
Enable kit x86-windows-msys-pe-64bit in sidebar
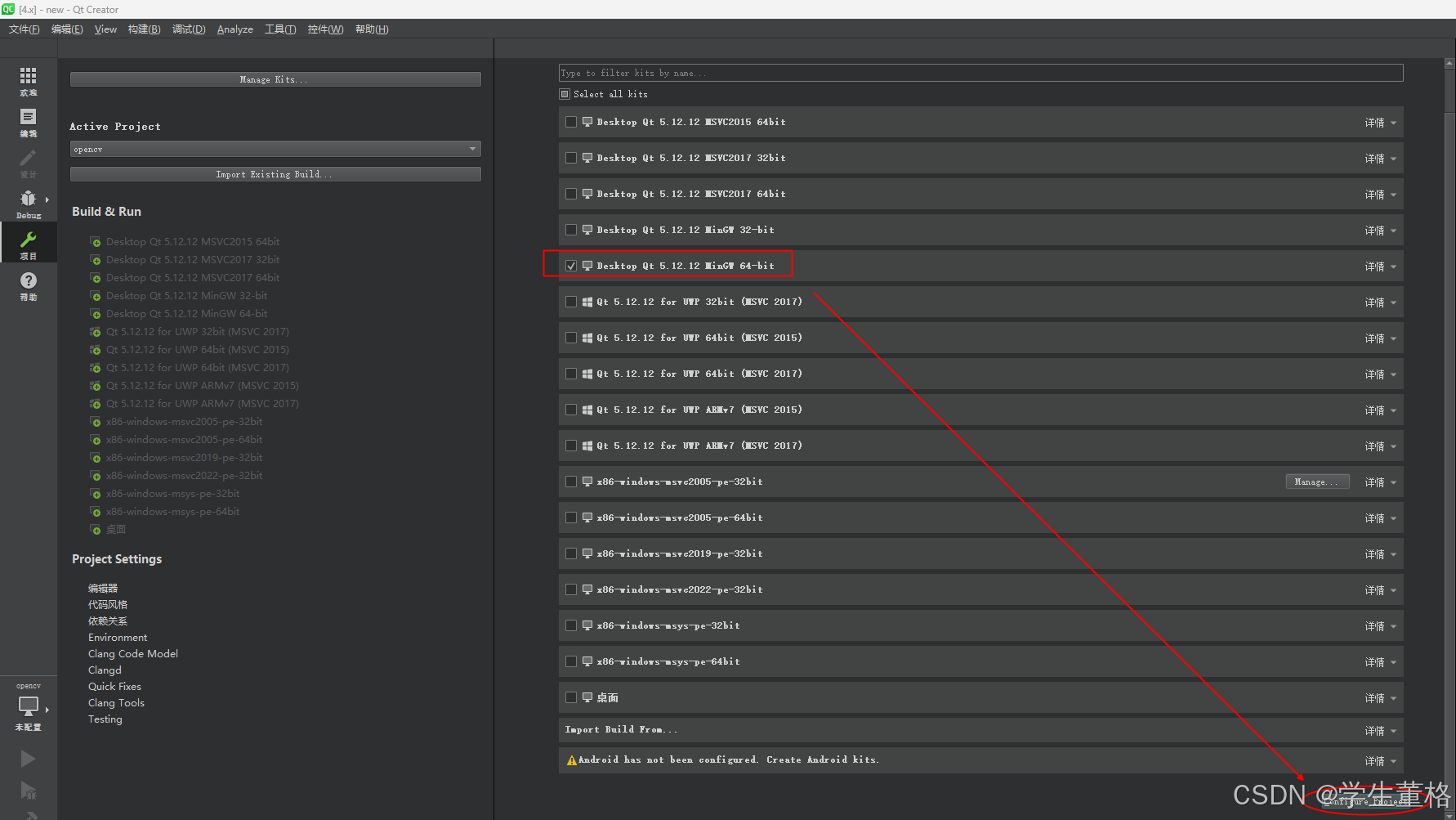(x=172, y=512)
